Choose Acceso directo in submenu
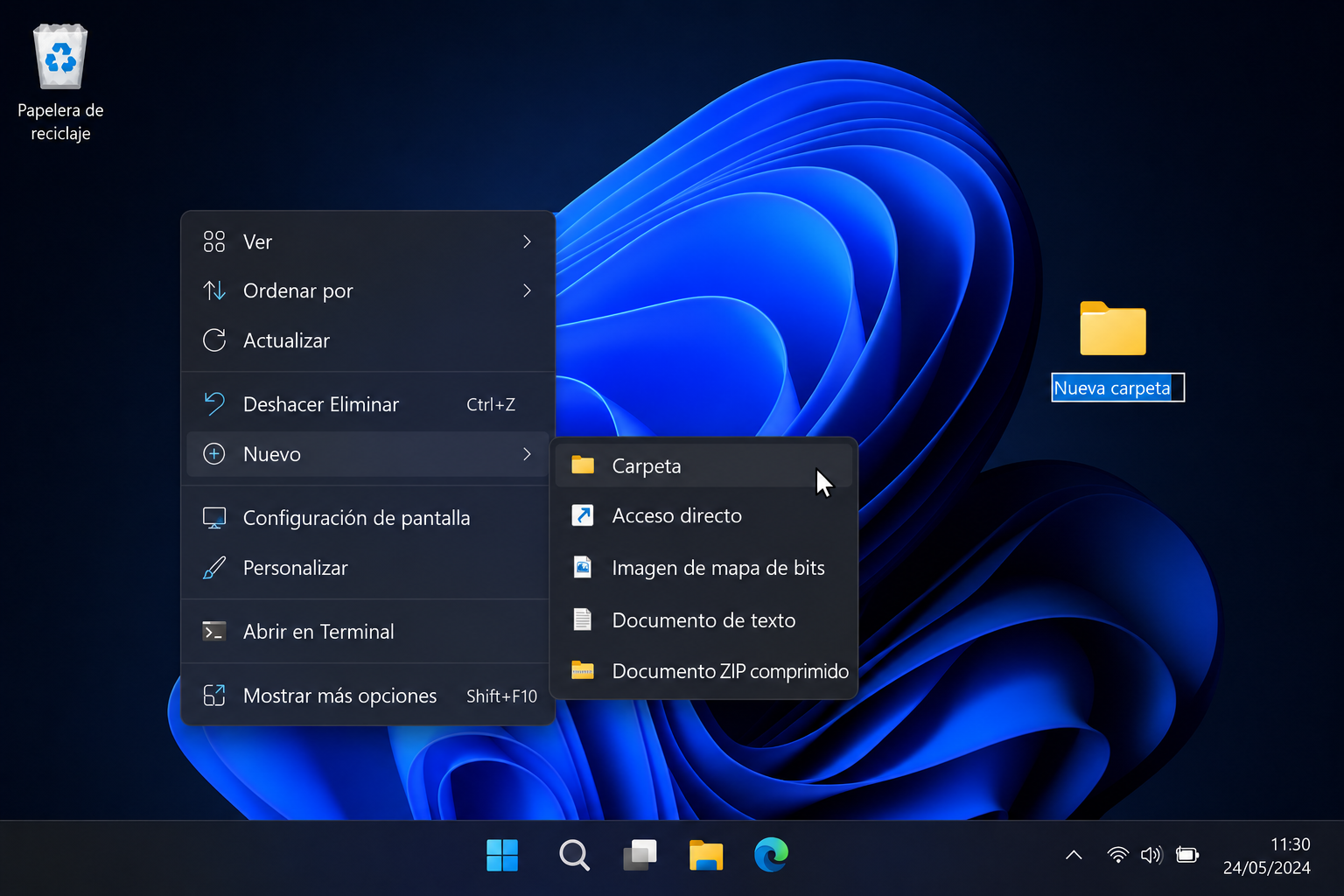Image resolution: width=1344 pixels, height=896 pixels. point(703,516)
